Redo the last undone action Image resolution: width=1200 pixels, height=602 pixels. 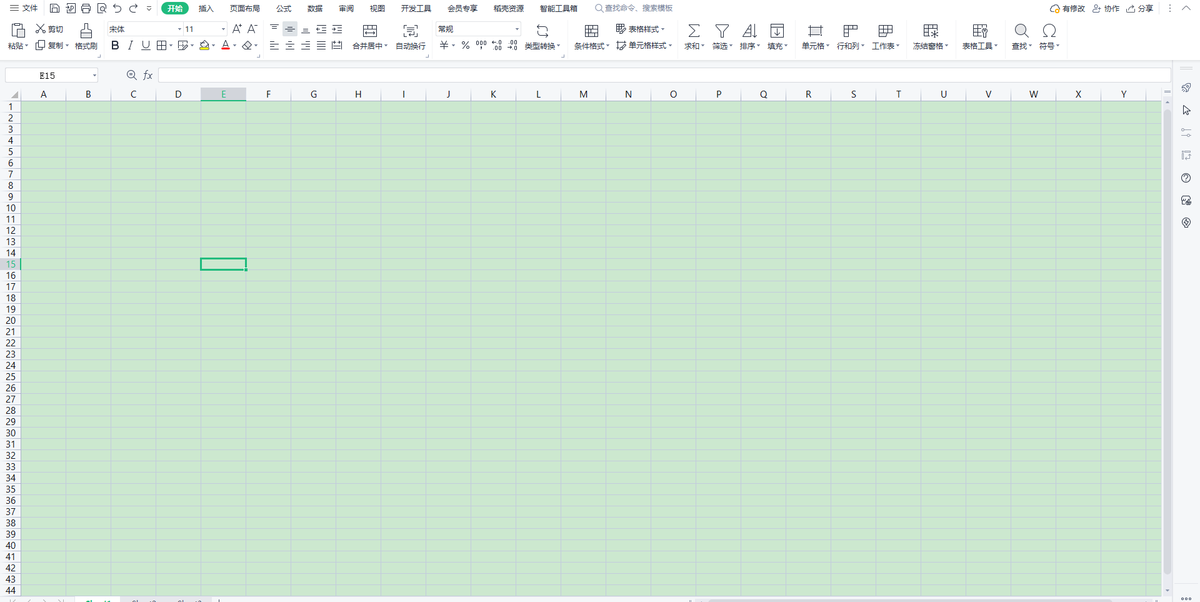coord(133,8)
